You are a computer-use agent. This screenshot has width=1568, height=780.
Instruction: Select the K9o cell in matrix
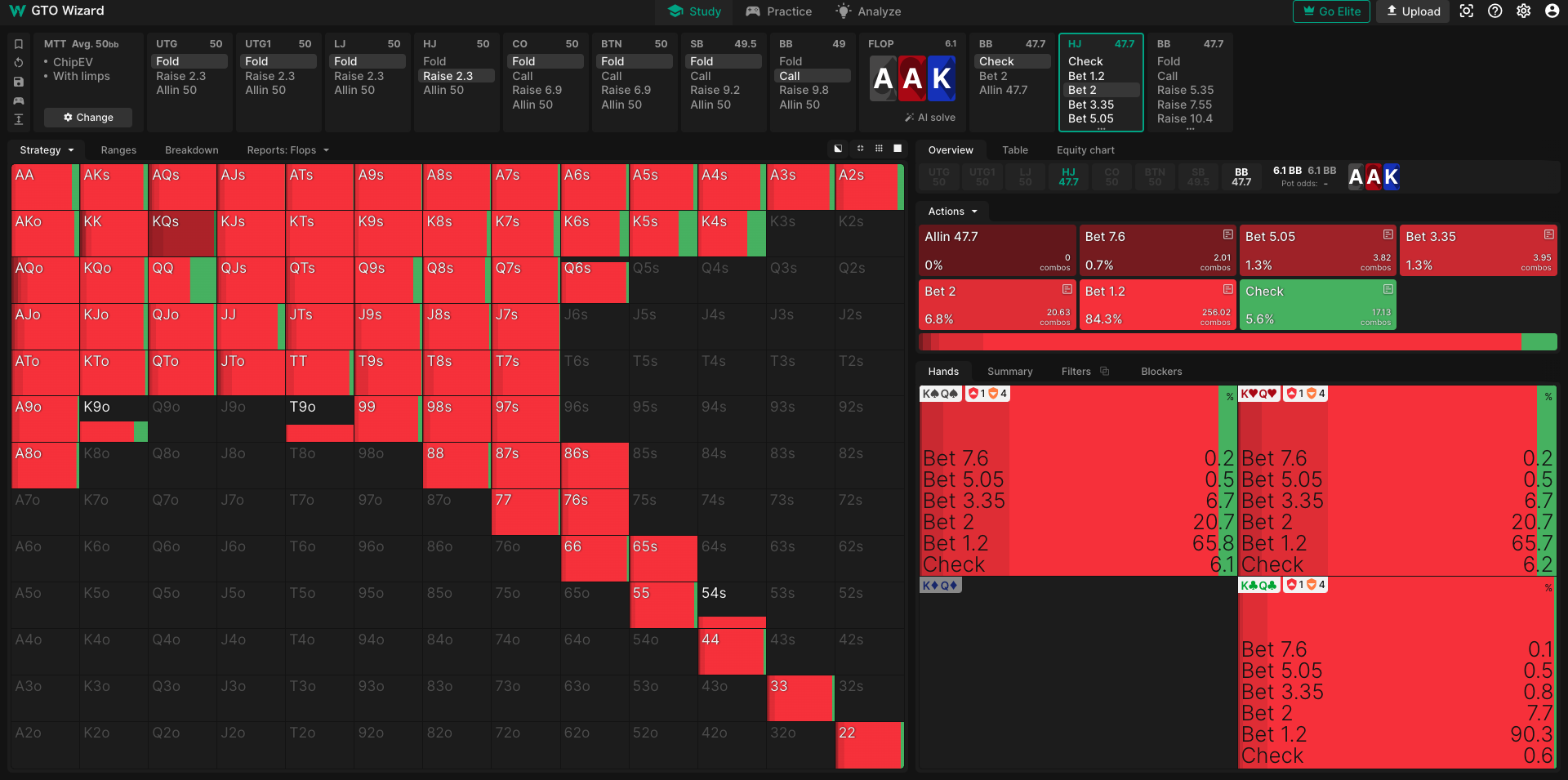tap(114, 419)
